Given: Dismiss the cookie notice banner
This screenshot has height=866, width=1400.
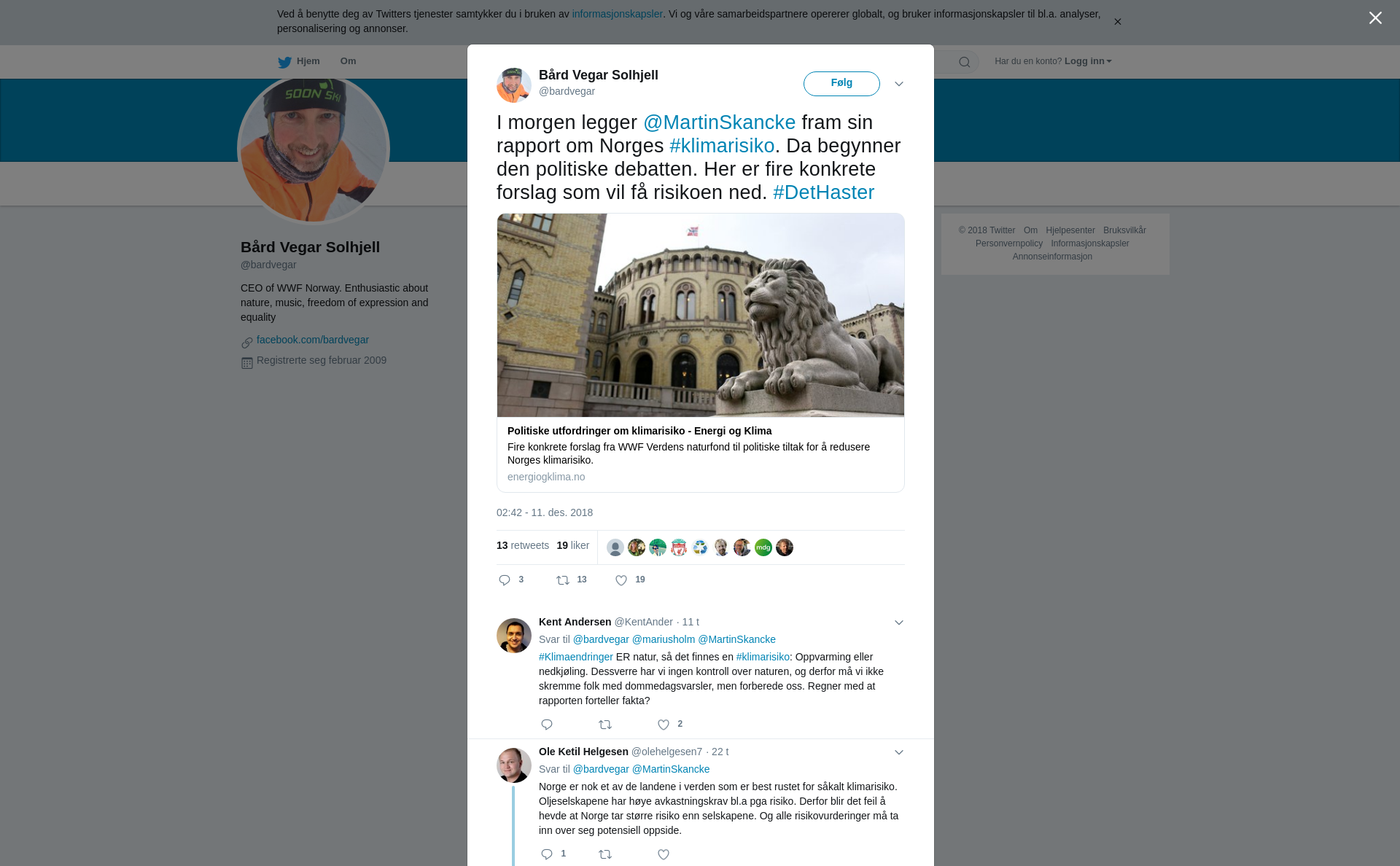Looking at the screenshot, I should tap(1117, 22).
